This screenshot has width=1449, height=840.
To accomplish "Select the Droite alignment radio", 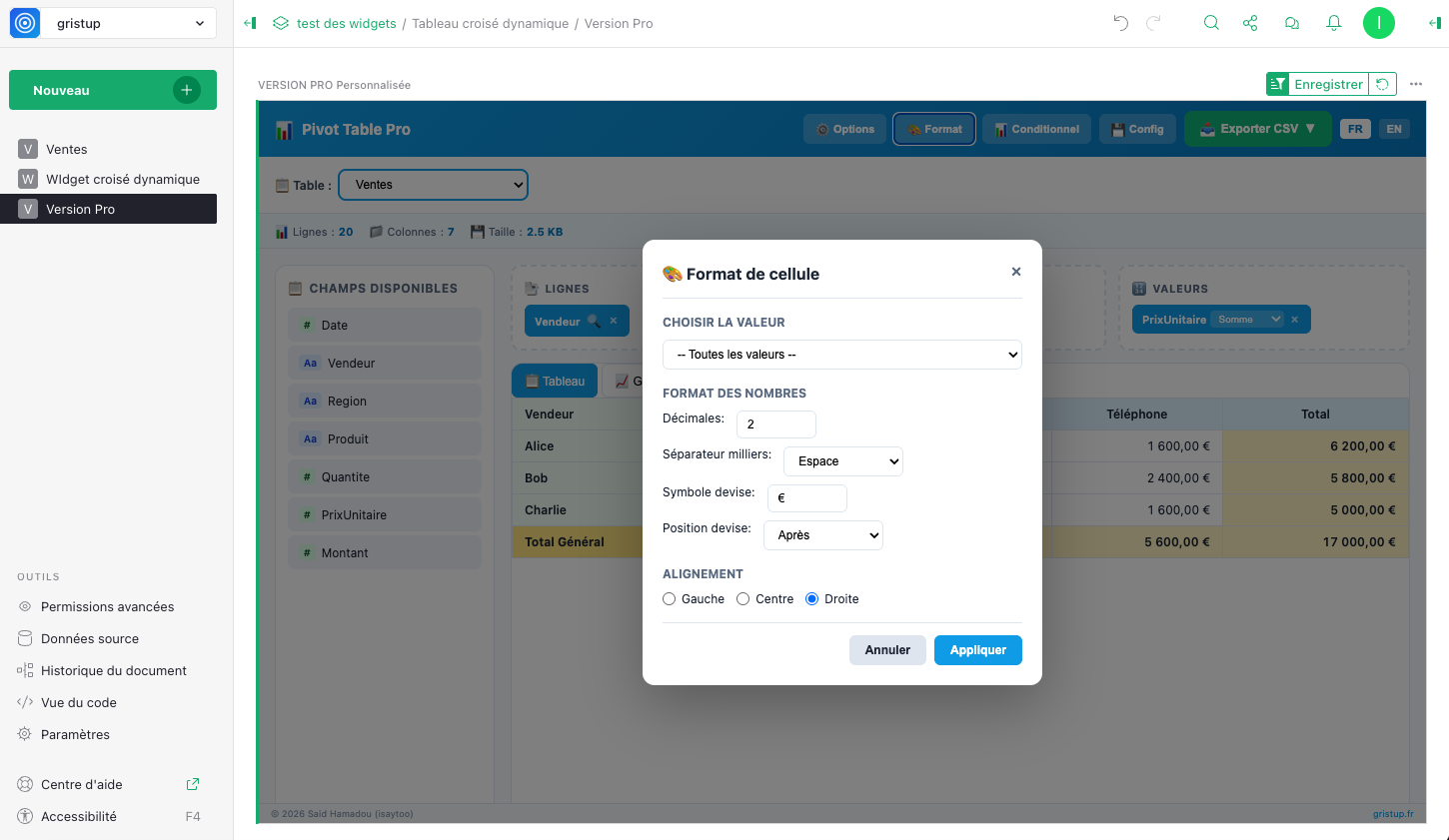I will pos(812,599).
